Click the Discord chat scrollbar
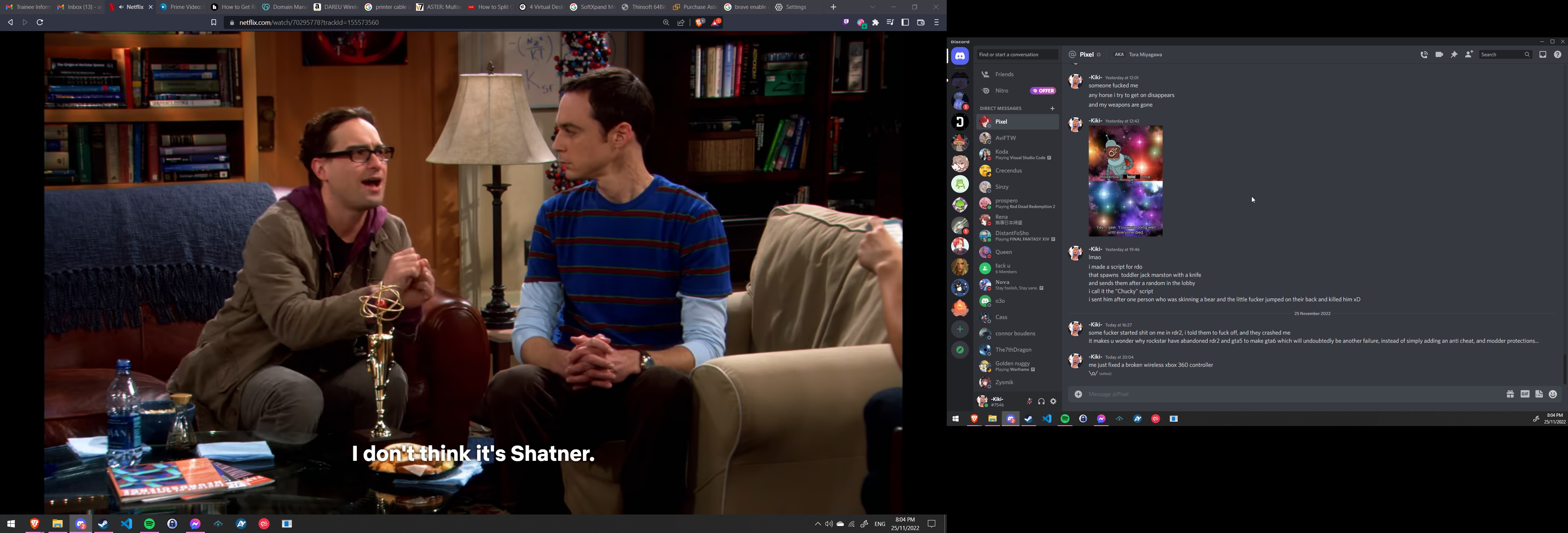Viewport: 1568px width, 533px height. pyautogui.click(x=1564, y=369)
